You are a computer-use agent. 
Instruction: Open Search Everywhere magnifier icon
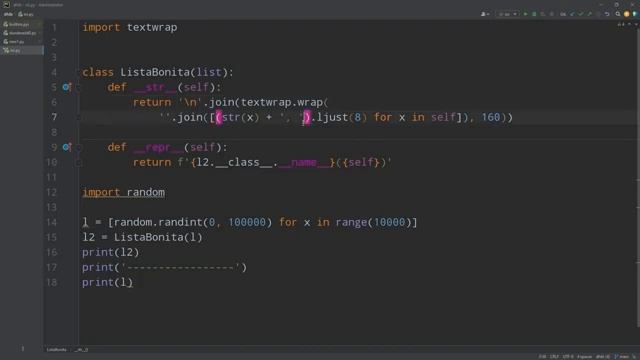(618, 14)
